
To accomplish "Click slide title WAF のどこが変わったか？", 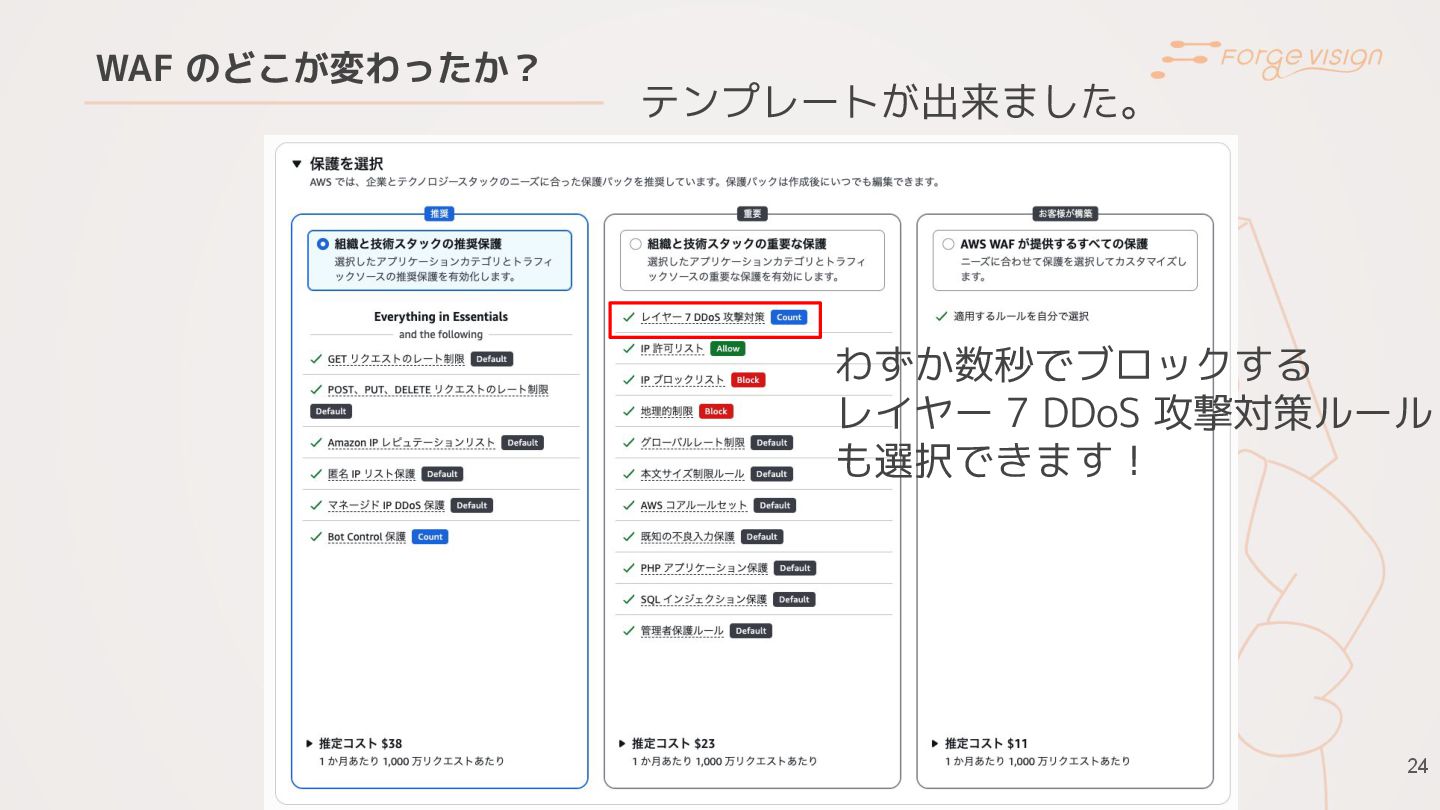I will pyautogui.click(x=319, y=68).
